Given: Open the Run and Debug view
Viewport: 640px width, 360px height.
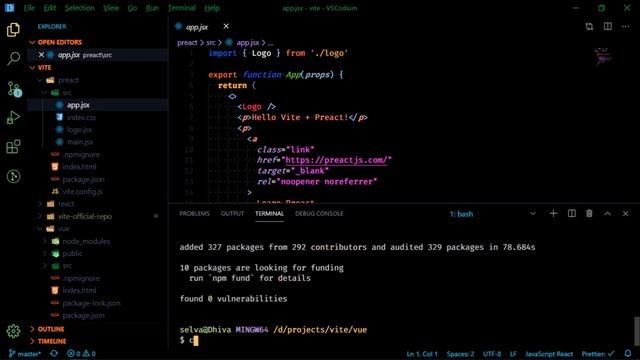Looking at the screenshot, I should tap(13, 118).
